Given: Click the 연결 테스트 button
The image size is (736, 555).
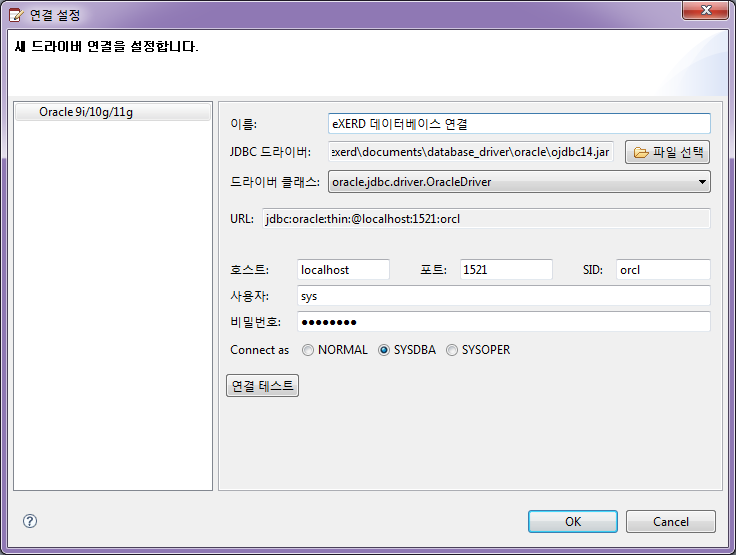Looking at the screenshot, I should 262,385.
